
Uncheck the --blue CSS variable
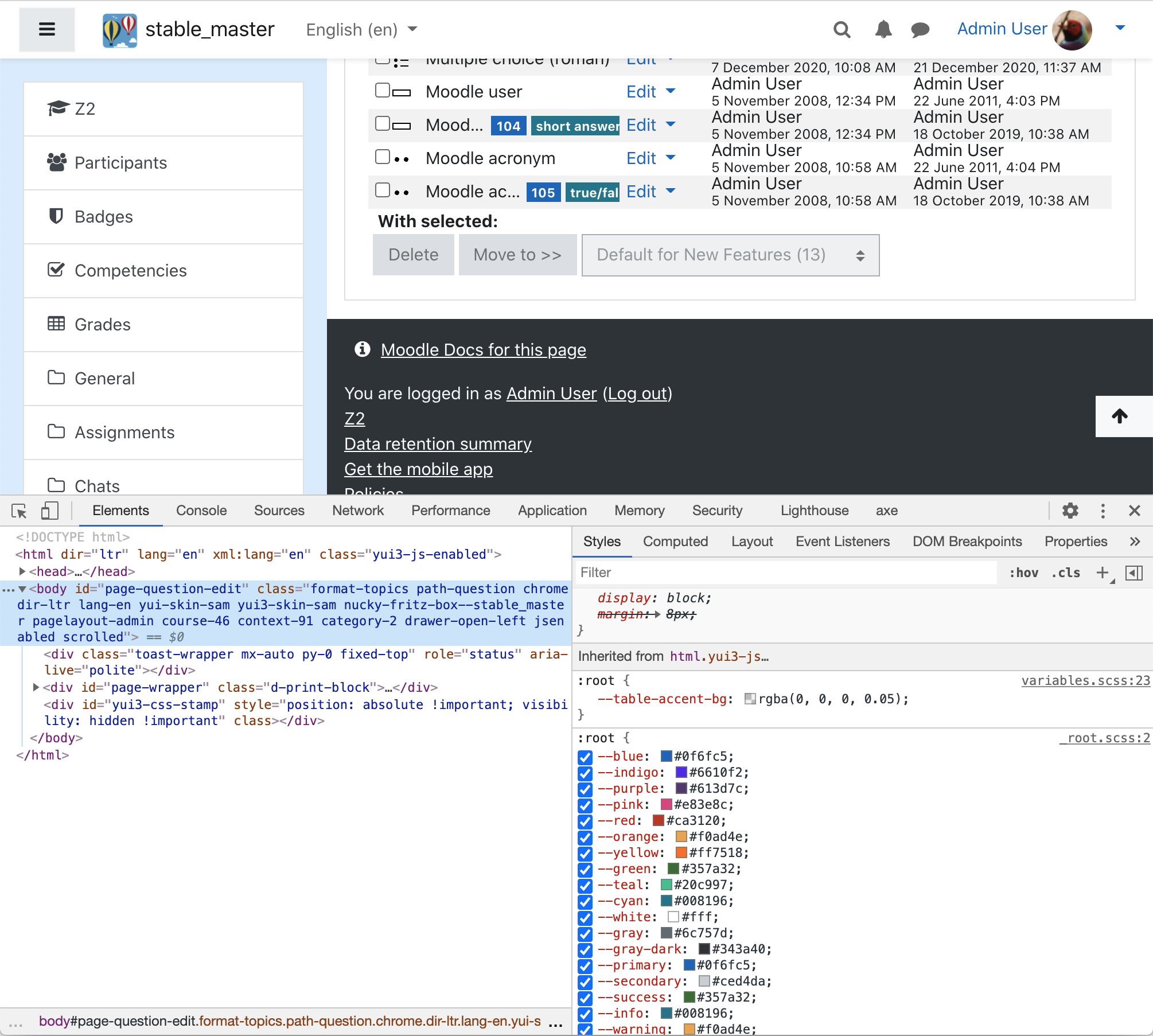[585, 757]
